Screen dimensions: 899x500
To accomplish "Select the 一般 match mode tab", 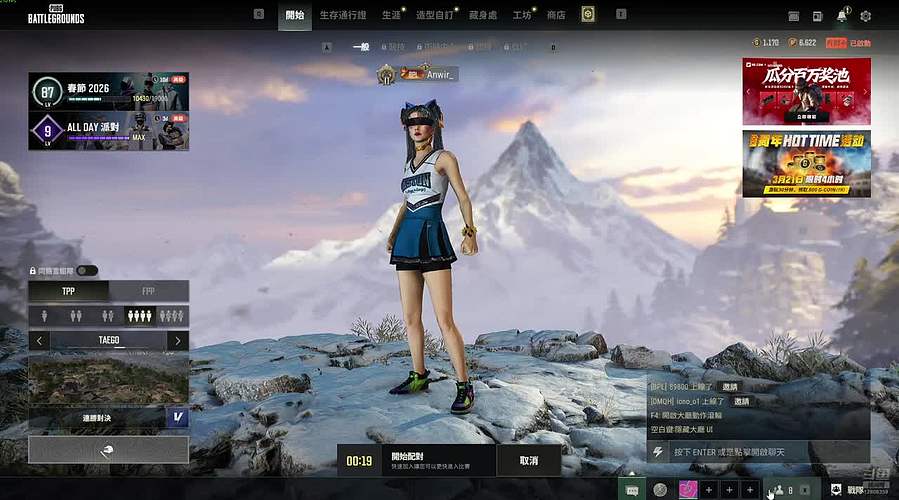I will pos(361,47).
